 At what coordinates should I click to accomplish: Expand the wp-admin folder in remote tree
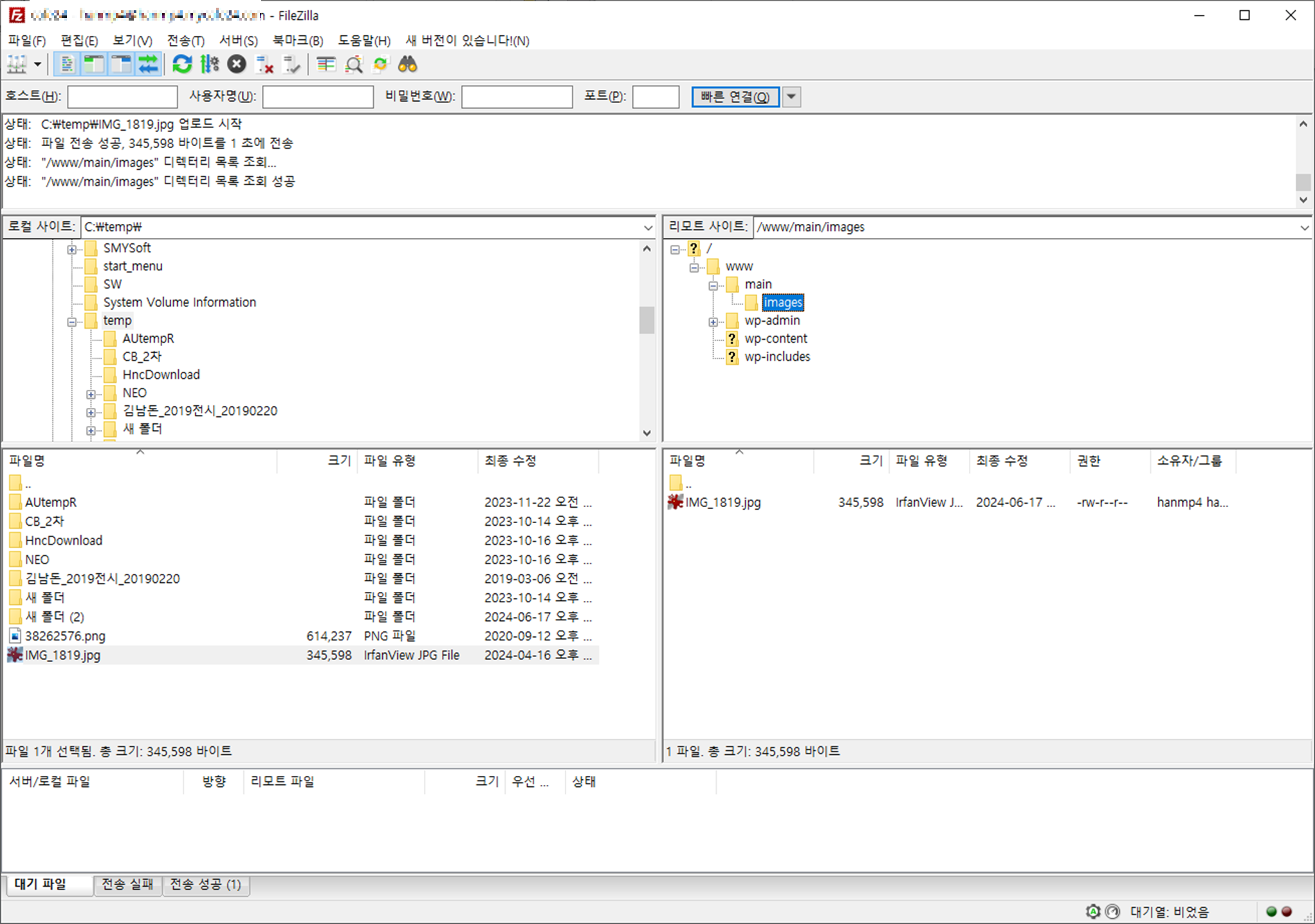[713, 320]
